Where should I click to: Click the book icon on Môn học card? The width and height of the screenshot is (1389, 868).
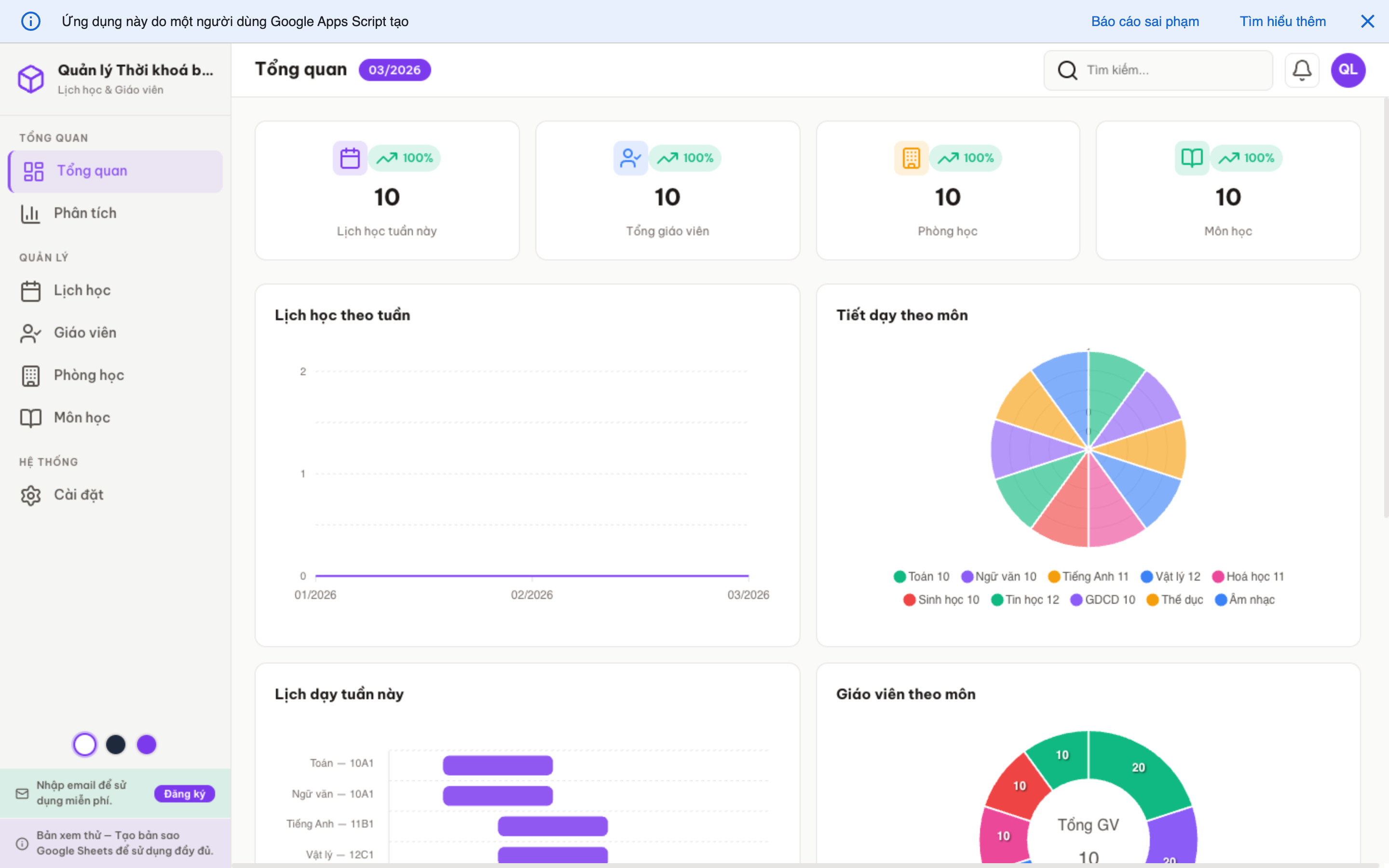pyautogui.click(x=1192, y=158)
